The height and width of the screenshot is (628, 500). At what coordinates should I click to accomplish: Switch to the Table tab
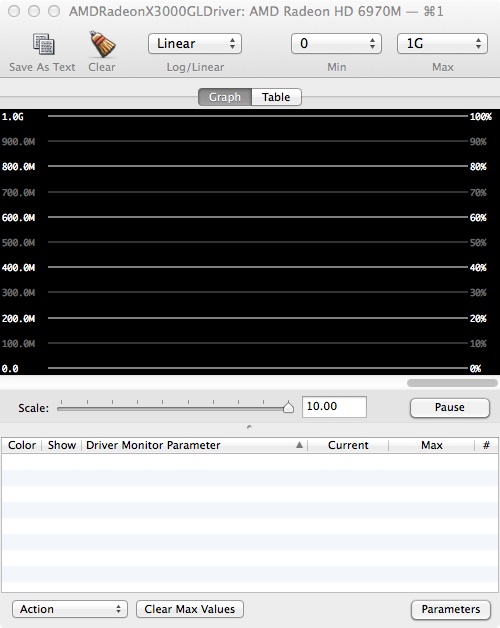276,97
